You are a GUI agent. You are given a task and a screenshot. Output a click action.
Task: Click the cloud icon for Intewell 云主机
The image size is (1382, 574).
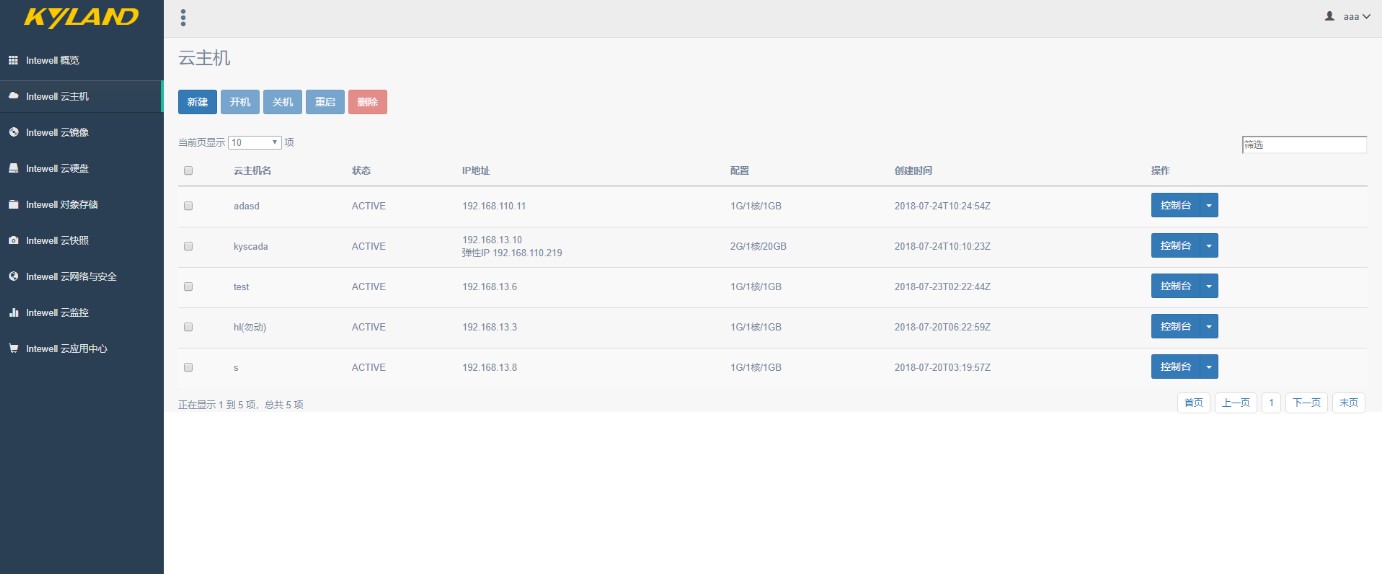coord(13,97)
